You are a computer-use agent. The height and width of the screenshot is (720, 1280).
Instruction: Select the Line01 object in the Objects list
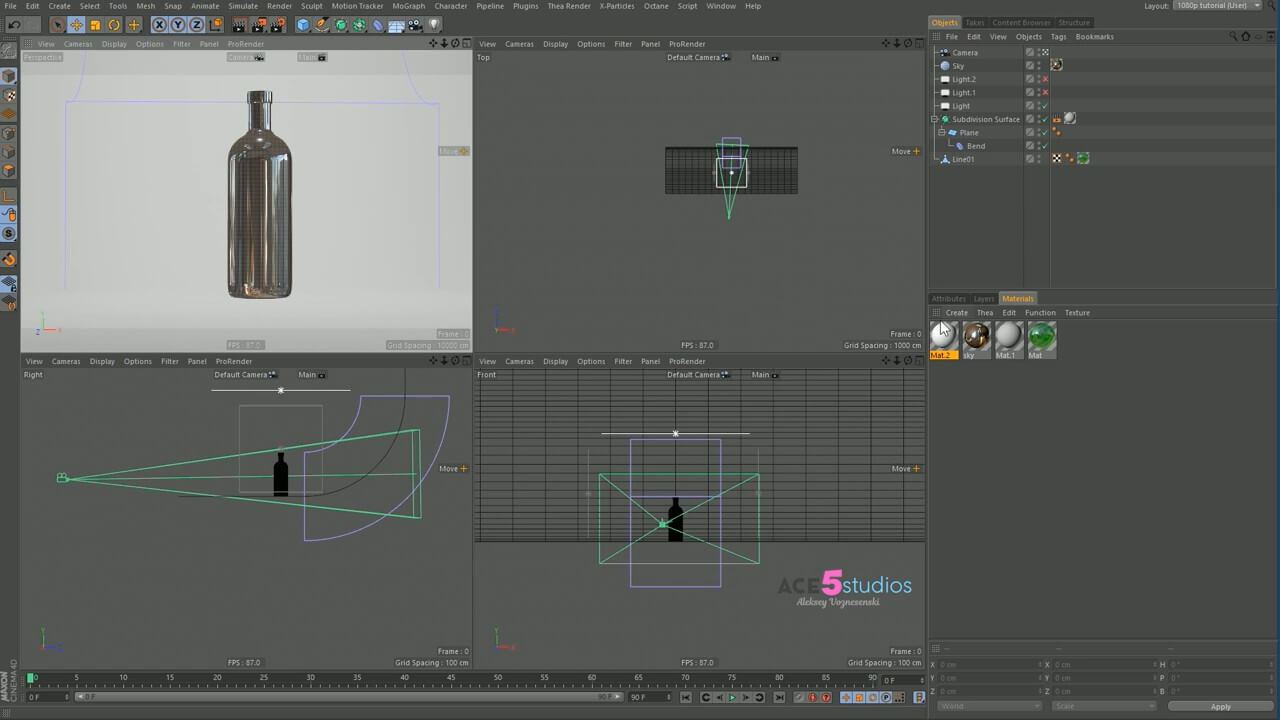963,159
